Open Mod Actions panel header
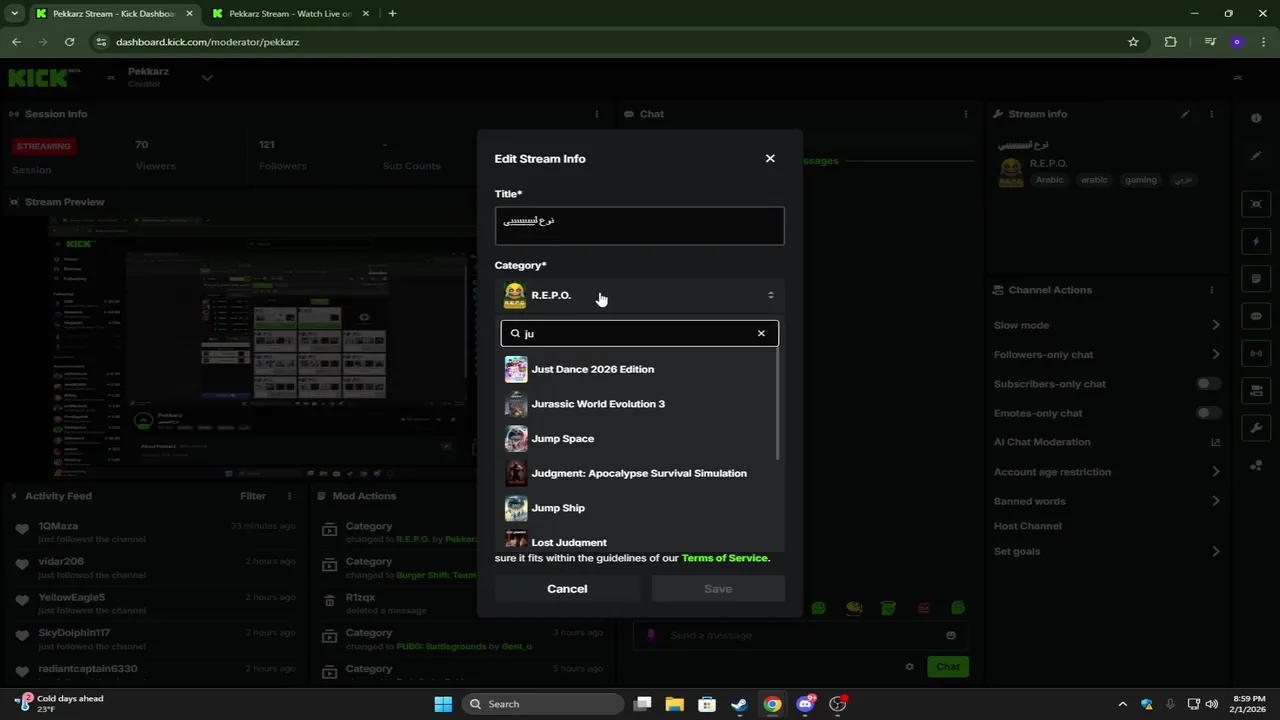The height and width of the screenshot is (720, 1280). pos(364,496)
